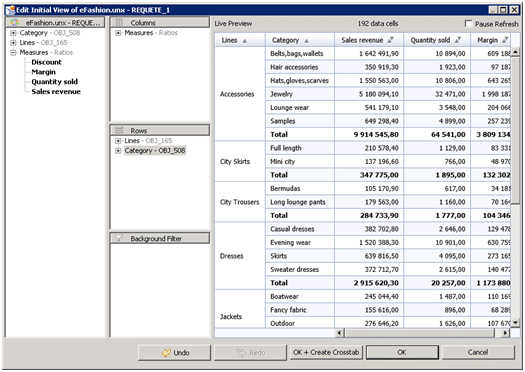Click the Boatwear cell
Image resolution: width=525 pixels, height=372 pixels.
pyautogui.click(x=300, y=296)
